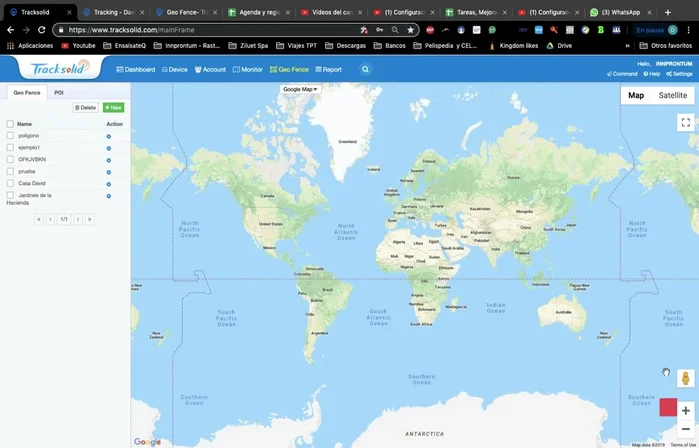Check the OFKJVBKN geo fence checkbox

10,159
